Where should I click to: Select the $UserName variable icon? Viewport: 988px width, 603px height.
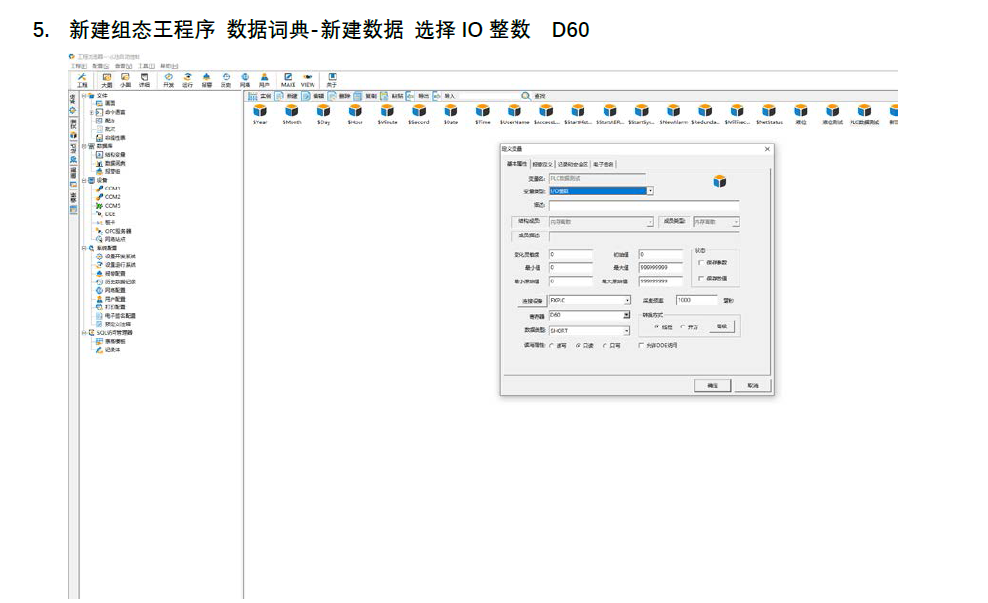(514, 111)
